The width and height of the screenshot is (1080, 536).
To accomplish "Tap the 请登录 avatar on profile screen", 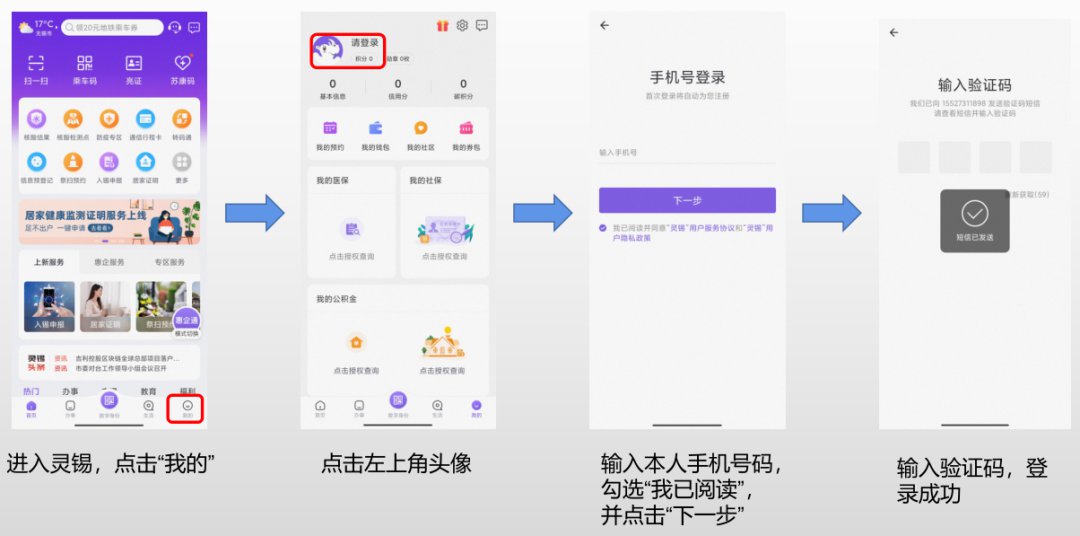I will (x=328, y=50).
